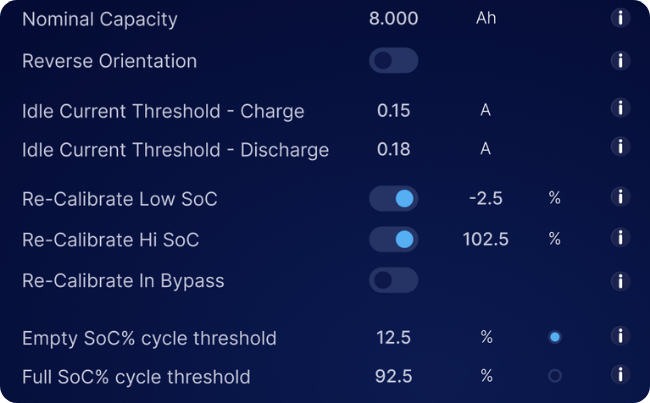Click info icon for Re-Calibrate In Bypass

click(620, 280)
